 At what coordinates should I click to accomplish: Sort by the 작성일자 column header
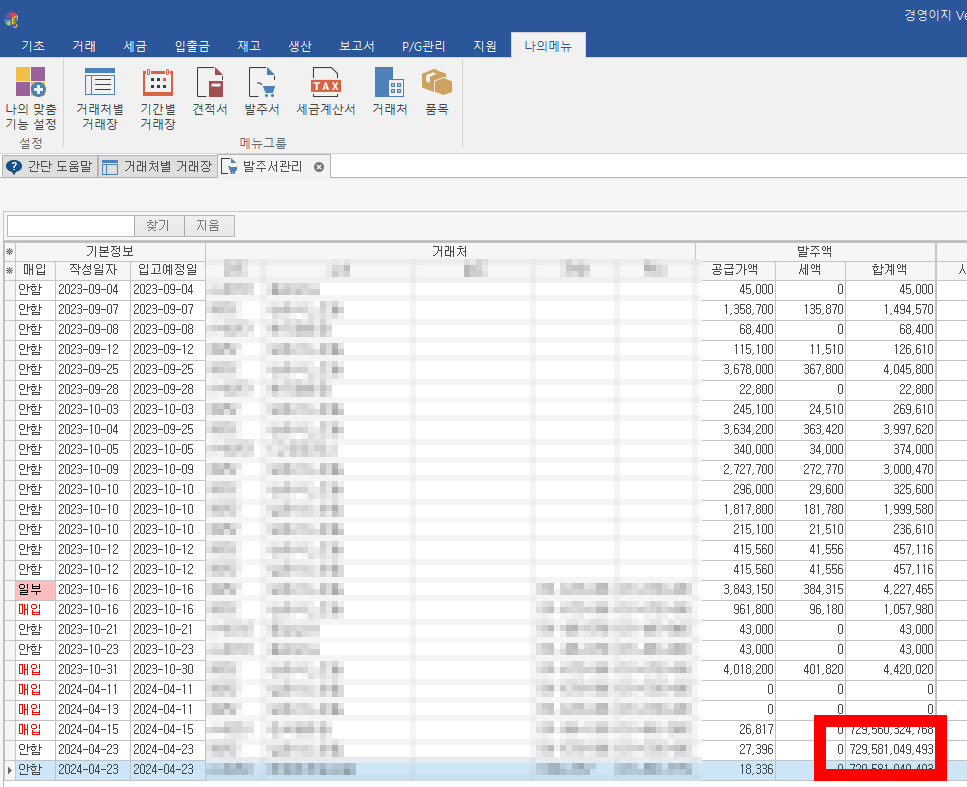tap(93, 270)
